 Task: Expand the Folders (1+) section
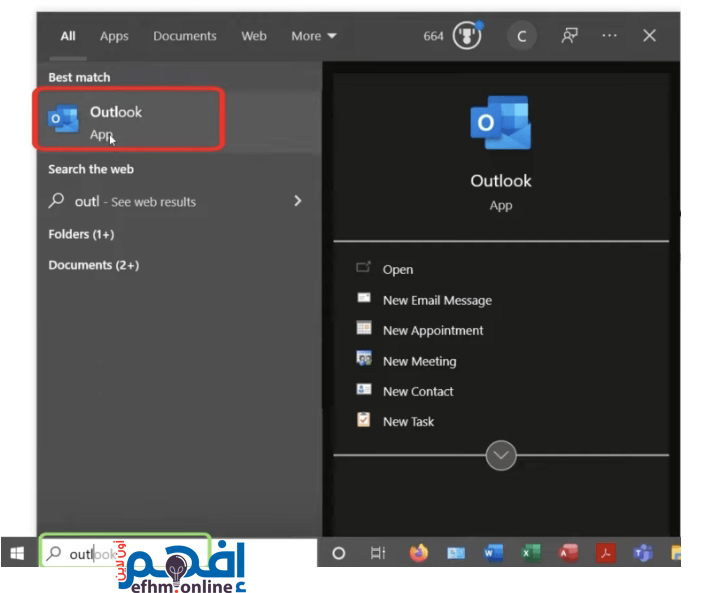(x=81, y=234)
